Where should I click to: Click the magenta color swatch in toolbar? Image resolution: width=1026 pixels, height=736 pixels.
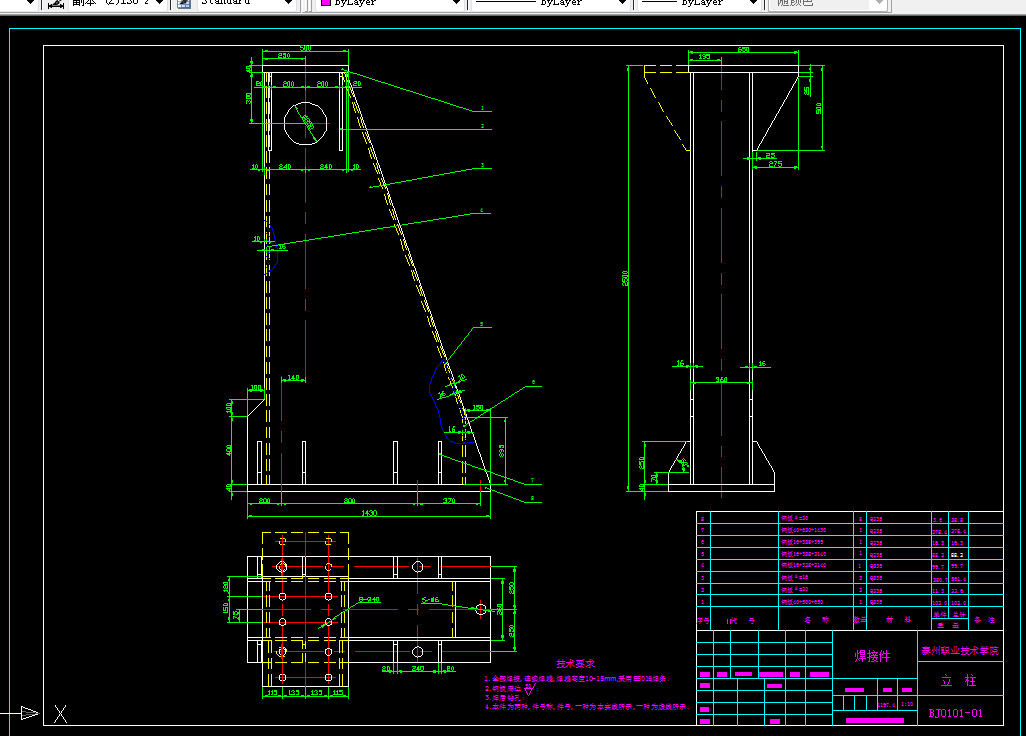[325, 3]
